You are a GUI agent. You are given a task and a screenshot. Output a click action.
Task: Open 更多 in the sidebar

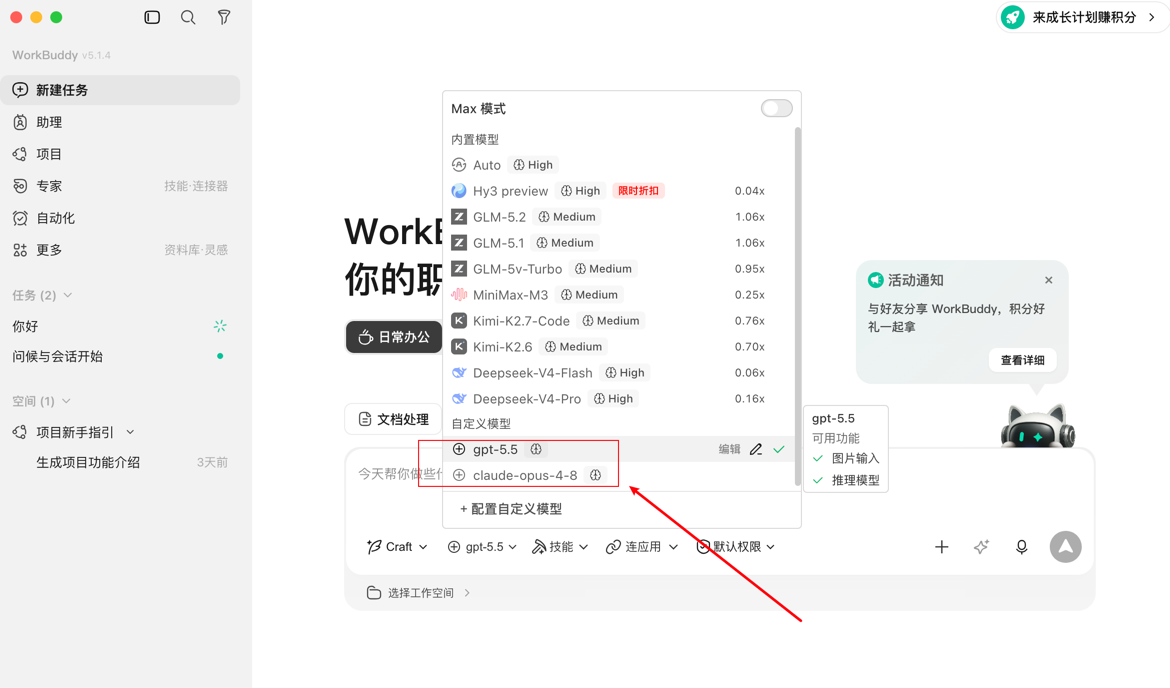tap(120, 251)
